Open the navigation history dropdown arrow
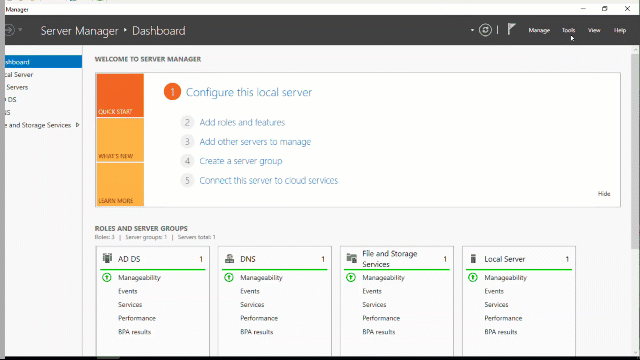Viewport: 640px width, 360px height. (x=20, y=30)
